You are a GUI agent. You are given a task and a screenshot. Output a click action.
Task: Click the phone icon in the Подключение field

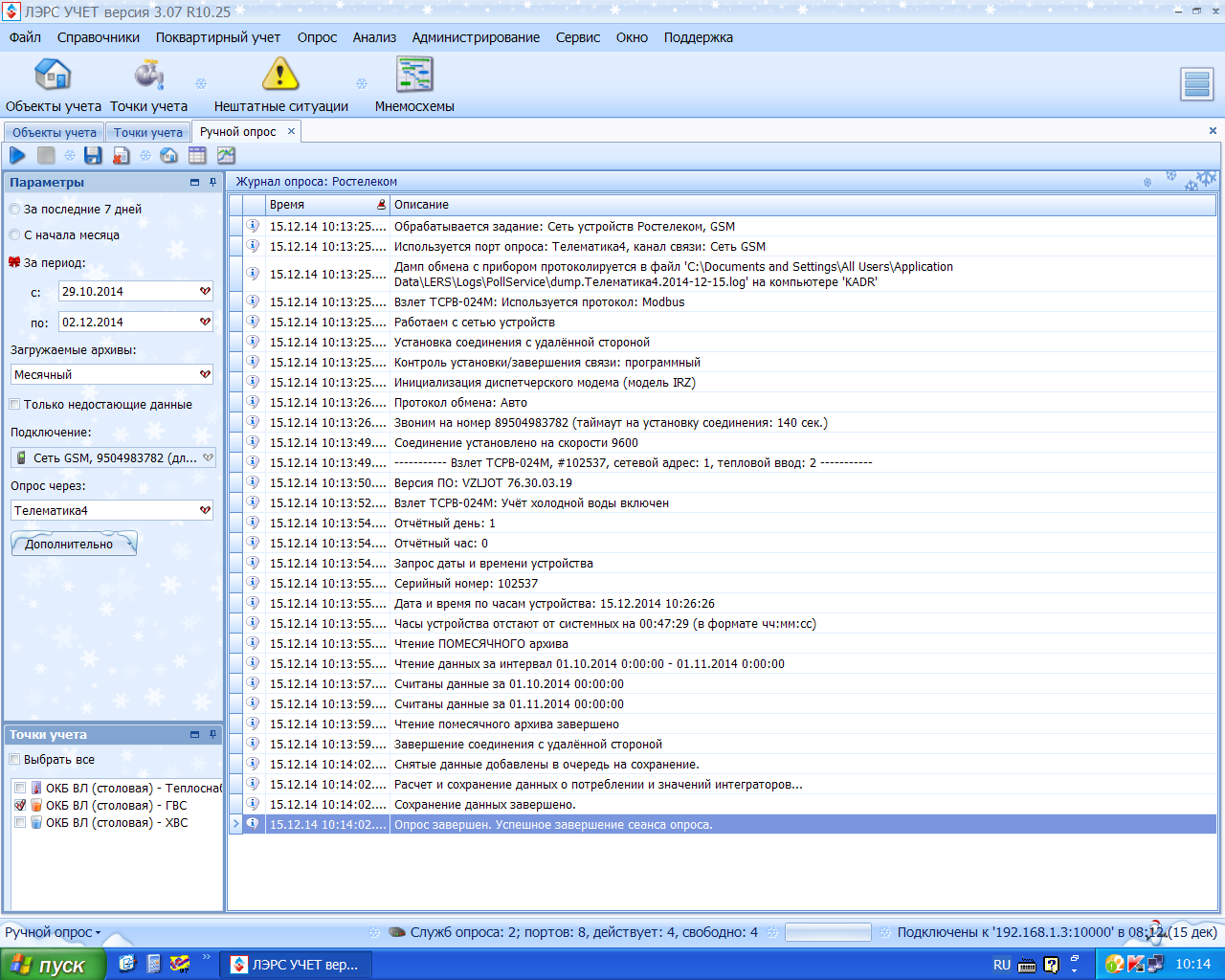(x=21, y=457)
